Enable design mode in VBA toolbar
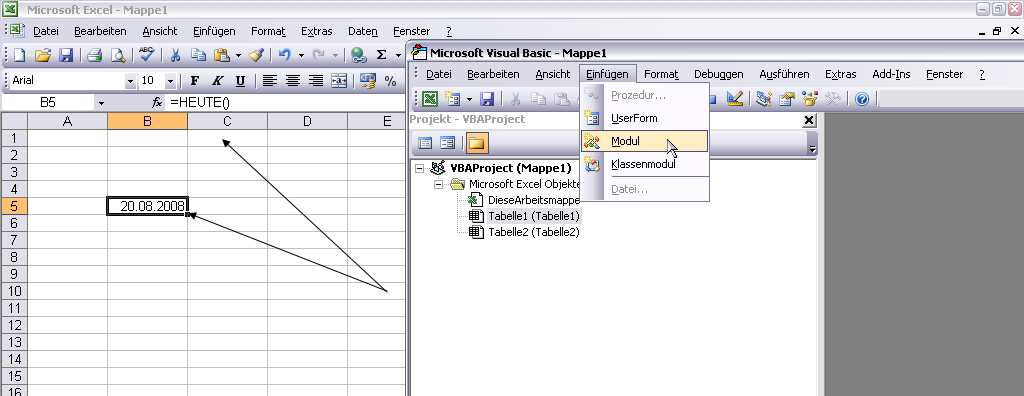Screen dimensions: 1024x396 pos(735,99)
